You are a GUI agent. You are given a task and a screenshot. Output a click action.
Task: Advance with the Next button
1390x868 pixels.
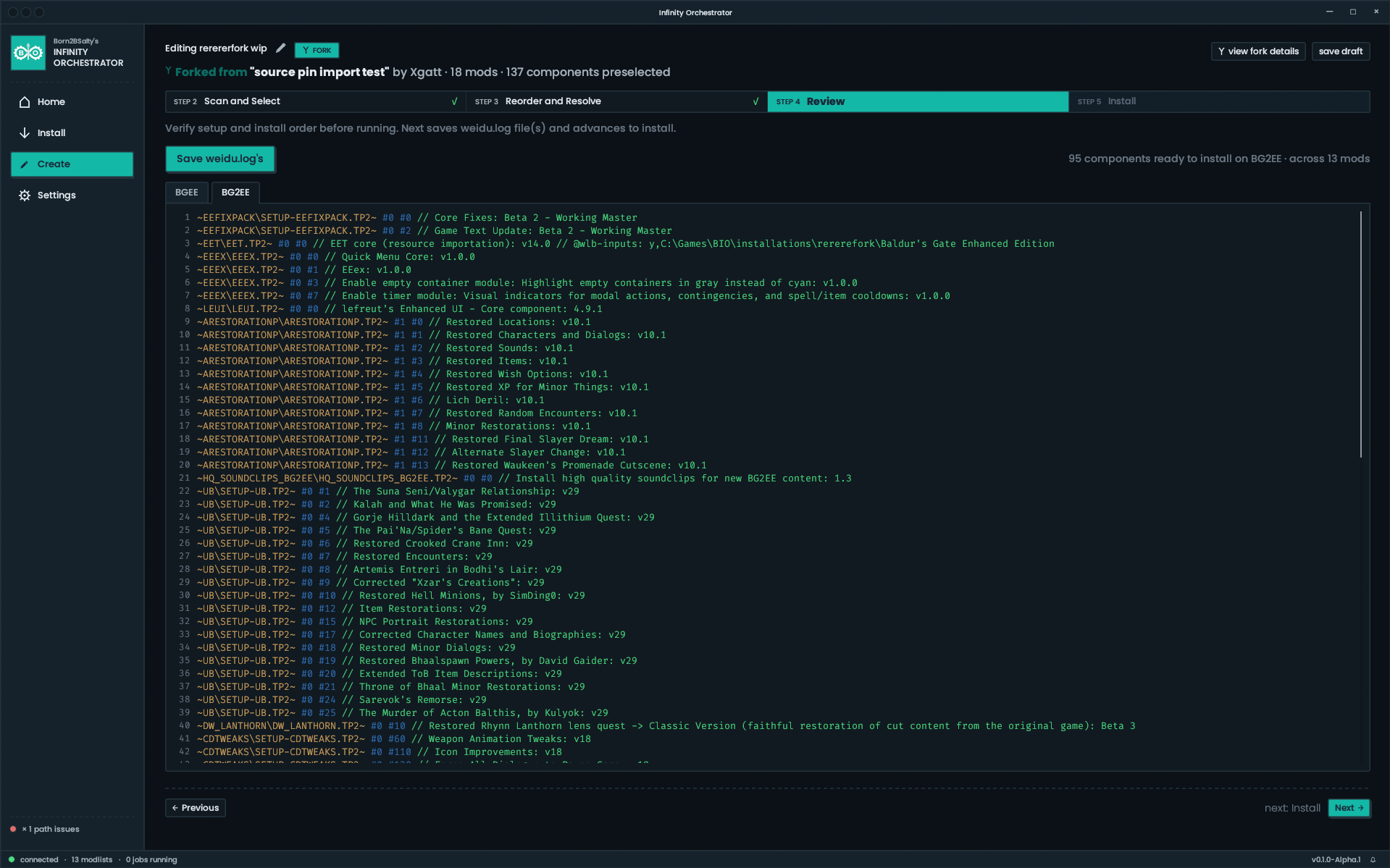1349,808
